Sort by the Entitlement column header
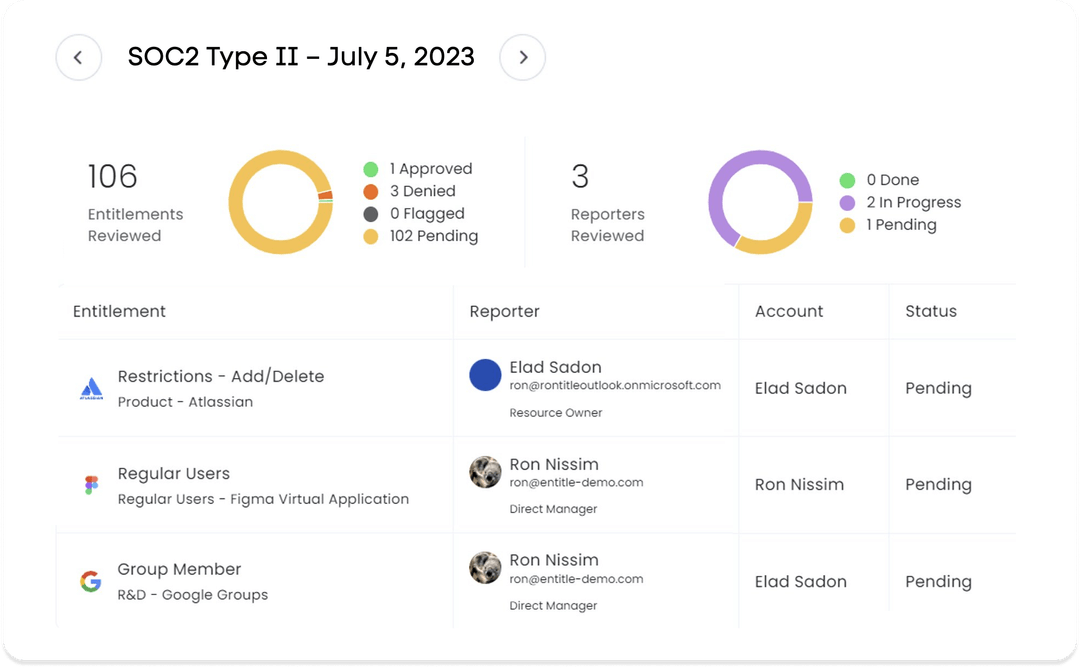1080x668 pixels. (x=119, y=311)
